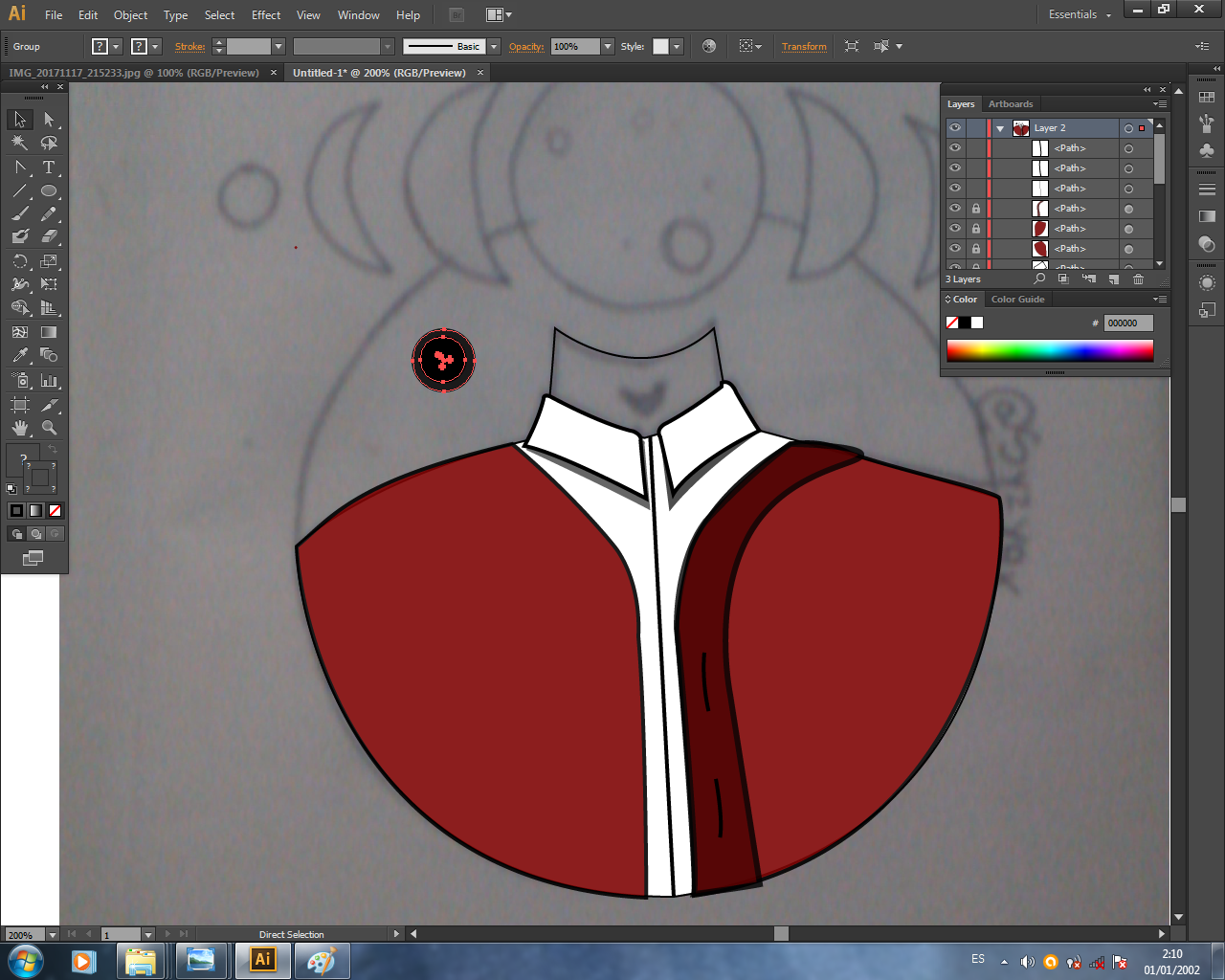Activate the Slice tool
The height and width of the screenshot is (980, 1225).
click(49, 405)
